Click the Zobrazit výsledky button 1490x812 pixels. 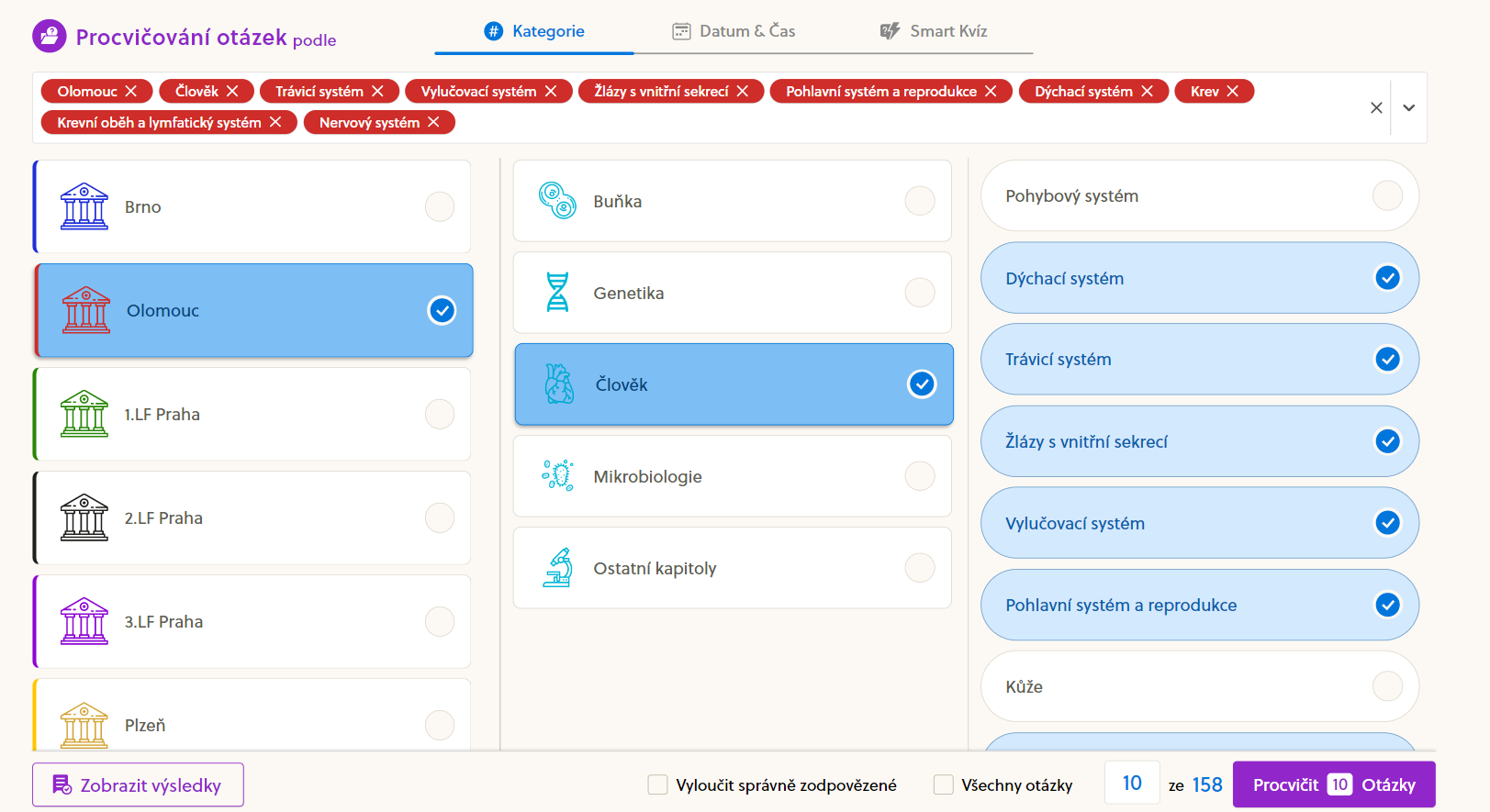pos(138,785)
